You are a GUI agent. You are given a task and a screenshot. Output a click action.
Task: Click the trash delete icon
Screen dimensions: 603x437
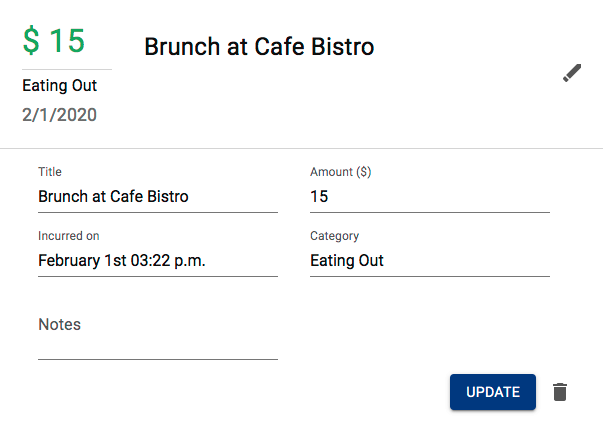[x=560, y=392]
